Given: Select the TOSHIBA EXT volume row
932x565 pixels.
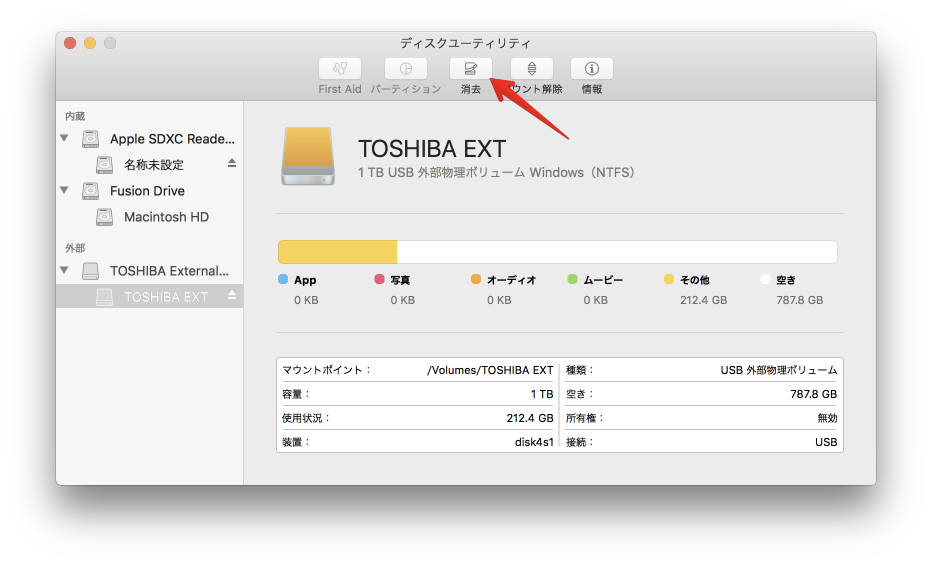Looking at the screenshot, I should coord(149,296).
